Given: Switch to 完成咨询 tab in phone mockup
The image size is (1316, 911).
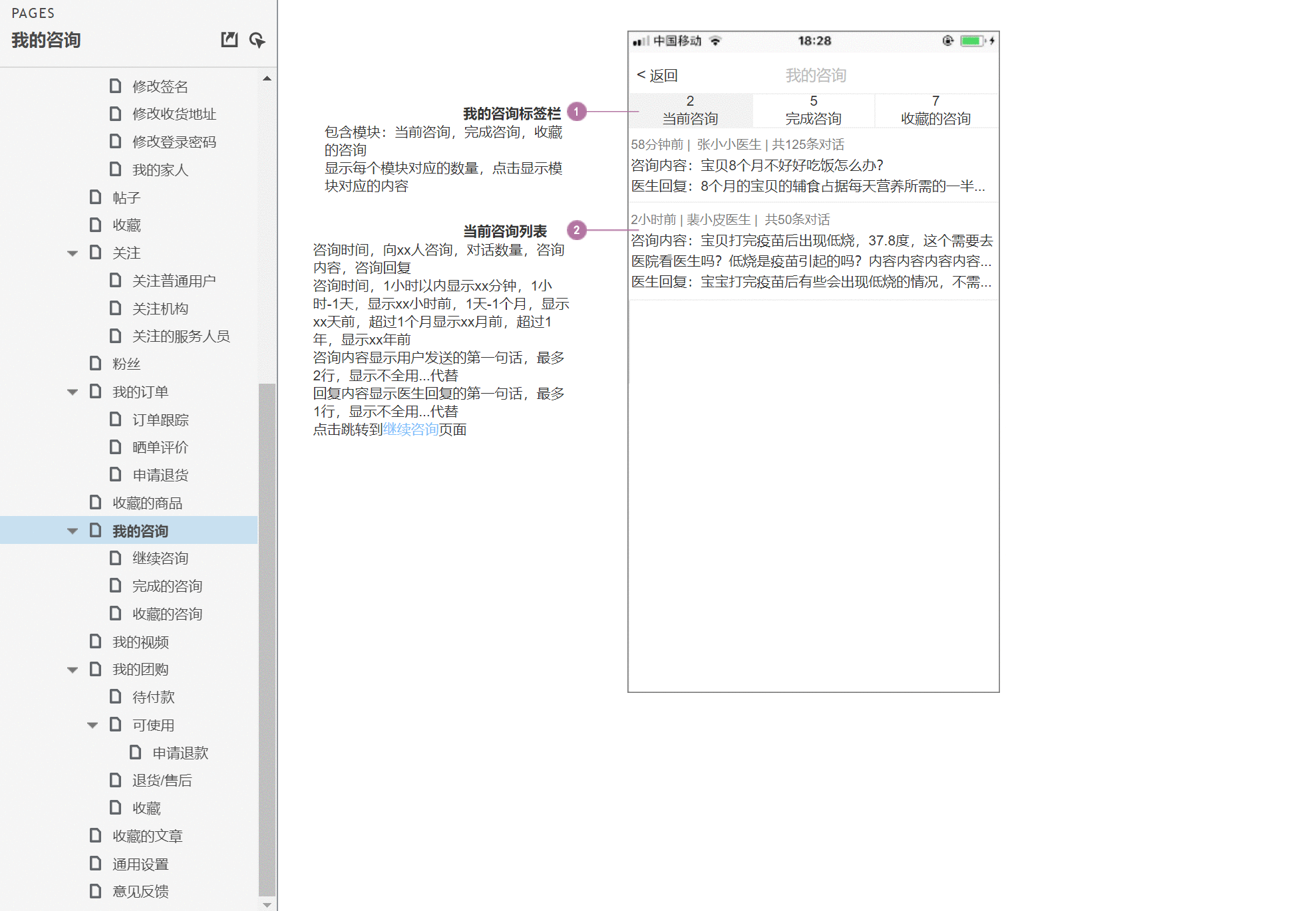Looking at the screenshot, I should click(x=813, y=110).
